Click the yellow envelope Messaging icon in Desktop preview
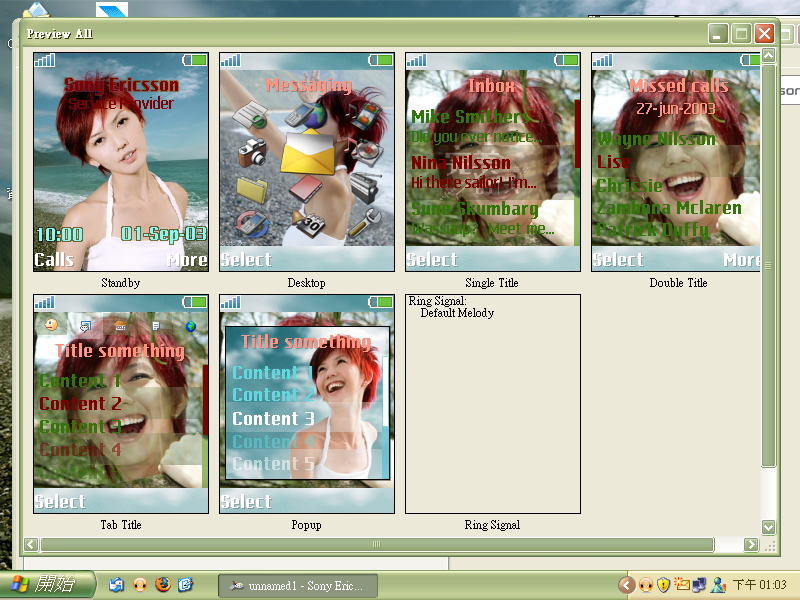 coord(307,152)
